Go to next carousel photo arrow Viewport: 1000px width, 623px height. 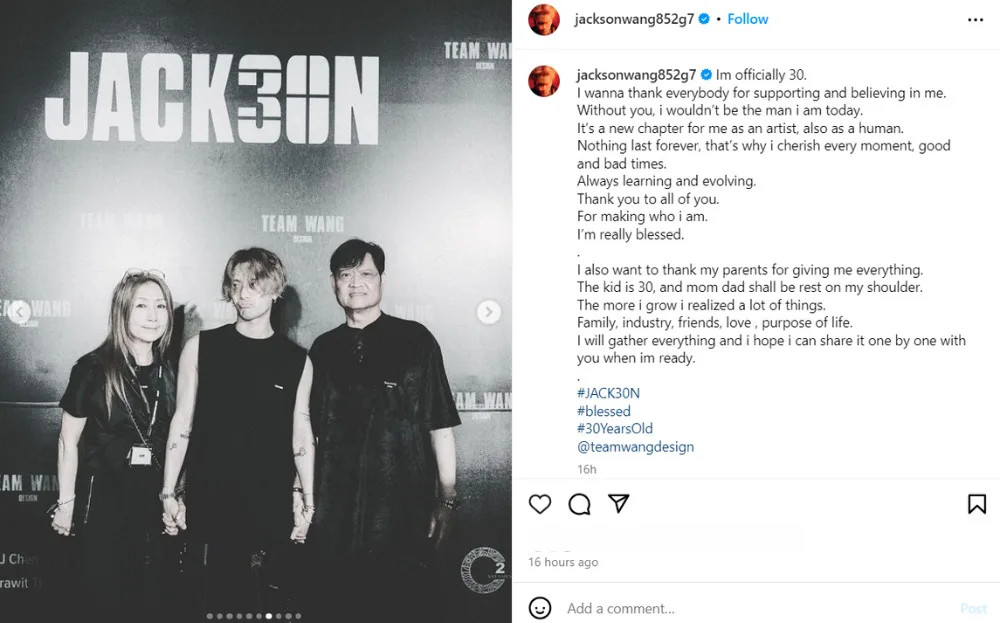(x=489, y=312)
